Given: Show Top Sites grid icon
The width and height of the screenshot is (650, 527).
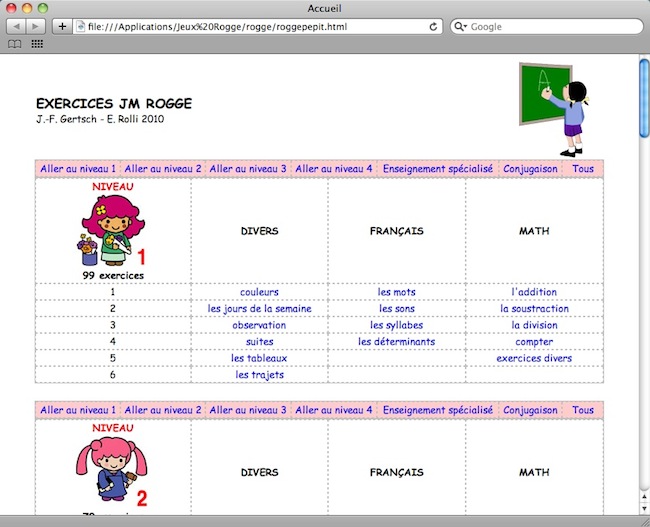Looking at the screenshot, I should 37,44.
